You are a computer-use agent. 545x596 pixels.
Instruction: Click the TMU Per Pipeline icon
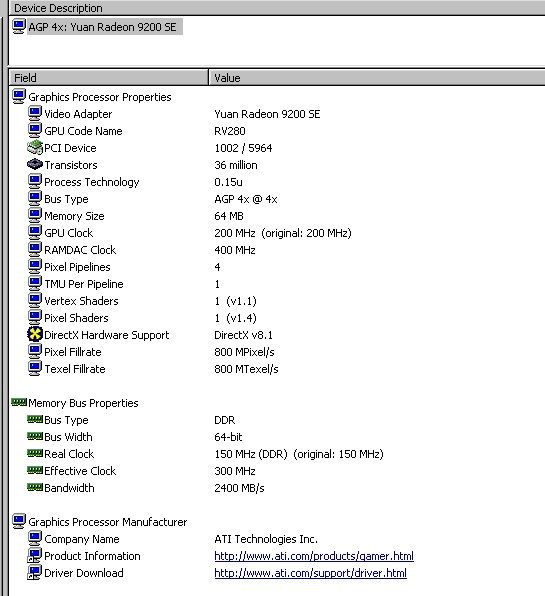tap(35, 284)
